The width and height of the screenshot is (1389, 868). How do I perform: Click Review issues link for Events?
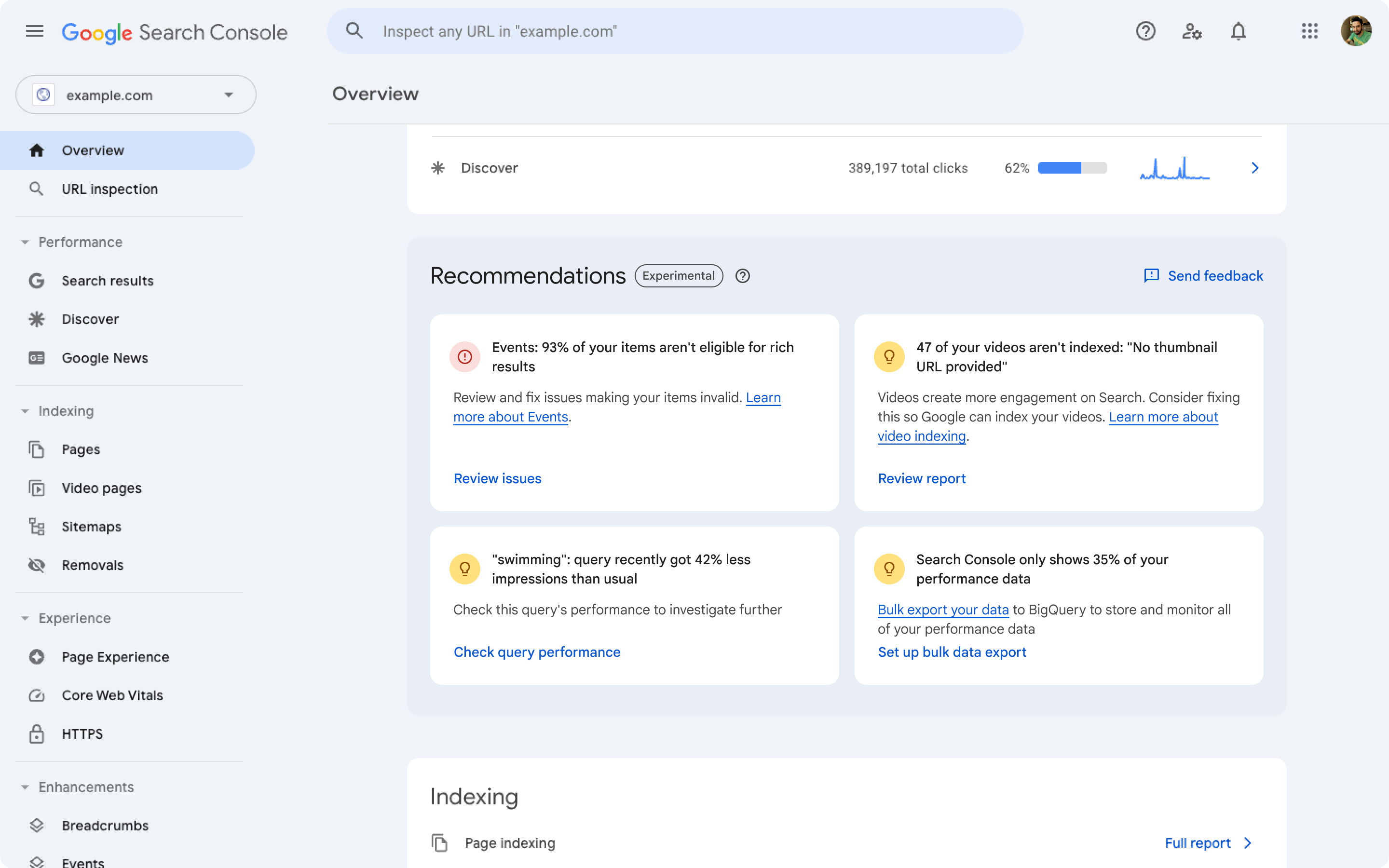(x=497, y=477)
